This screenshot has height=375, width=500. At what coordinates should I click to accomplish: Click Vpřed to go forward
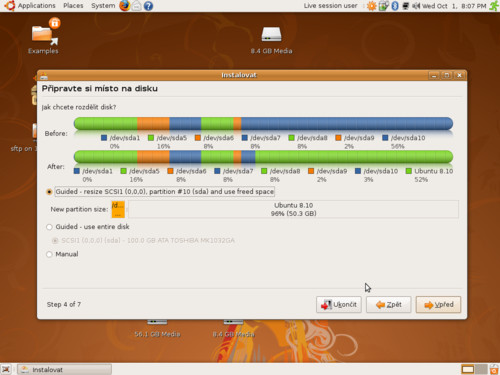tap(438, 304)
